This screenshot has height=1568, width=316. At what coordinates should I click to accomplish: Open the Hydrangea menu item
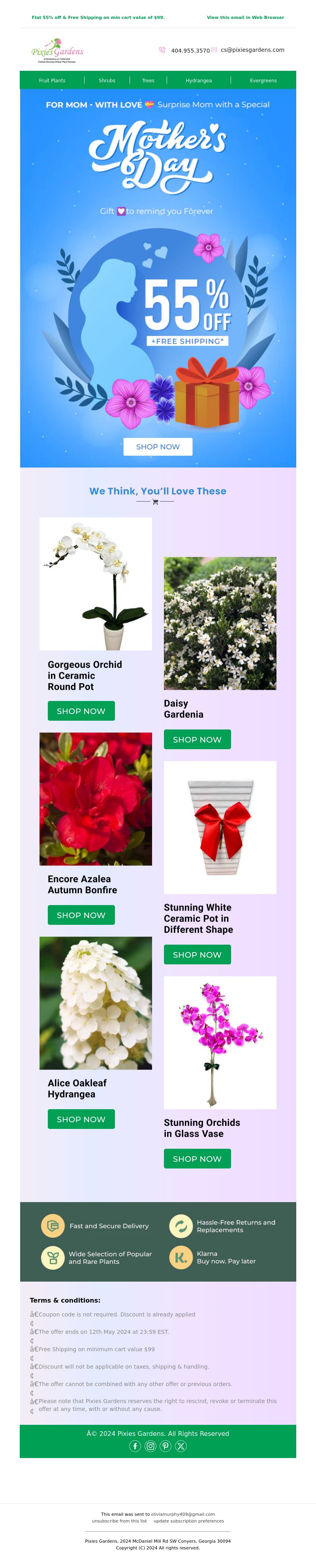[x=199, y=80]
